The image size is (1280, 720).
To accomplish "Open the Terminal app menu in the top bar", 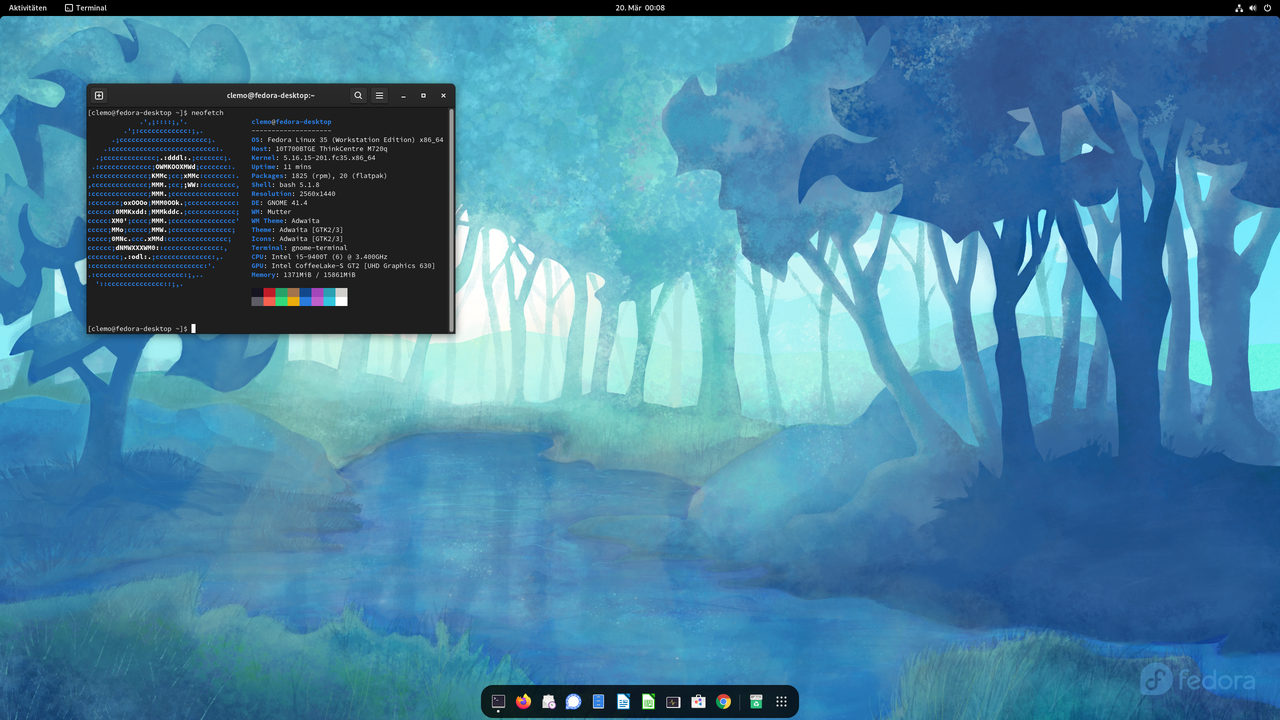I will click(85, 7).
